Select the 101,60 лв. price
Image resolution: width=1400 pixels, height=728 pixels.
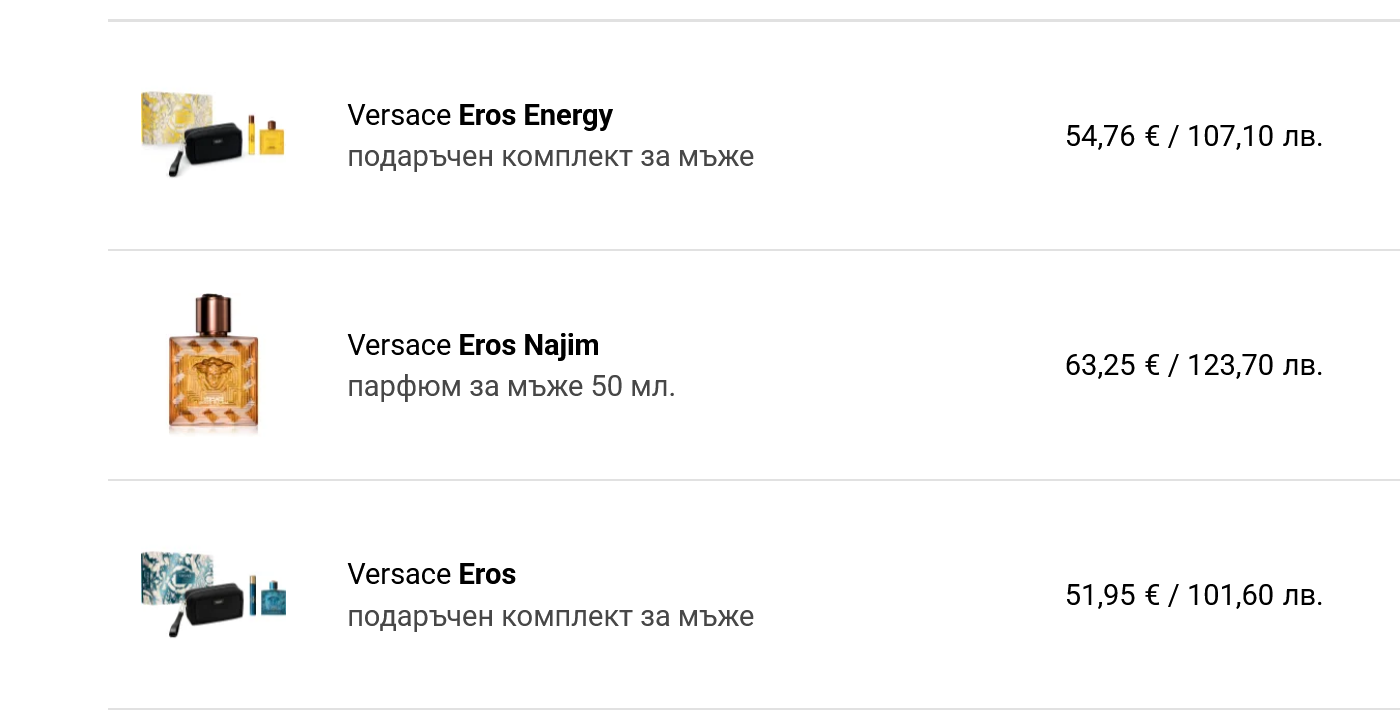point(1255,595)
